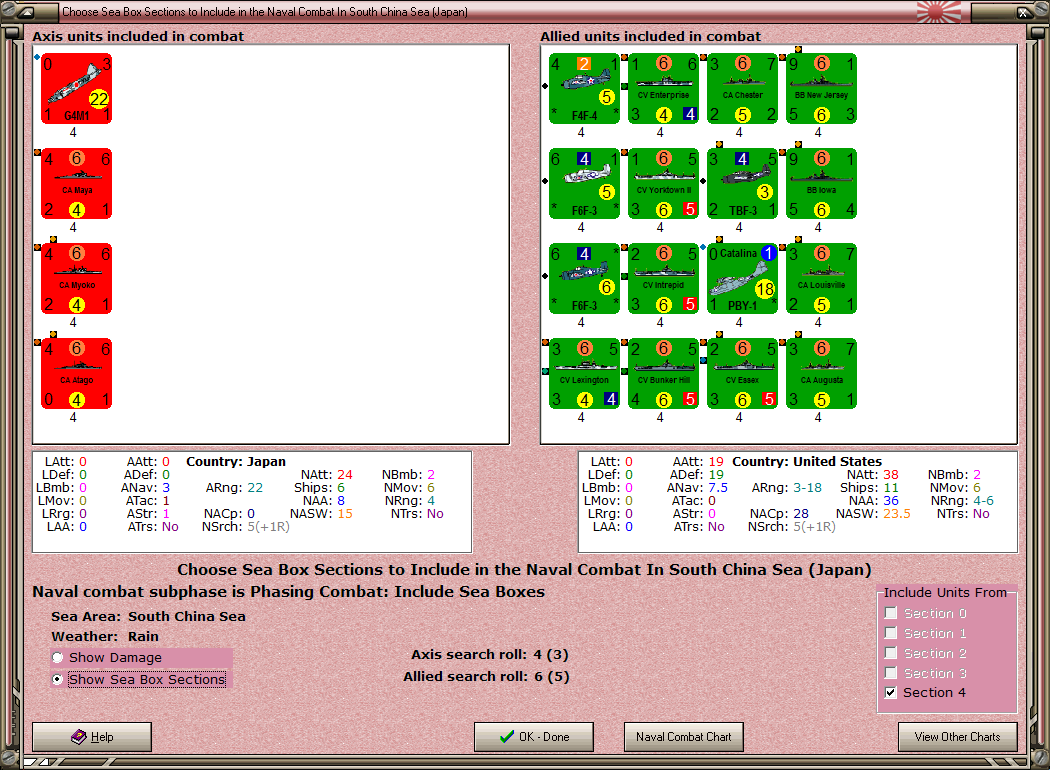Choose the Show Sea Box Sections option
Screen dimensions: 1050x770
click(58, 680)
